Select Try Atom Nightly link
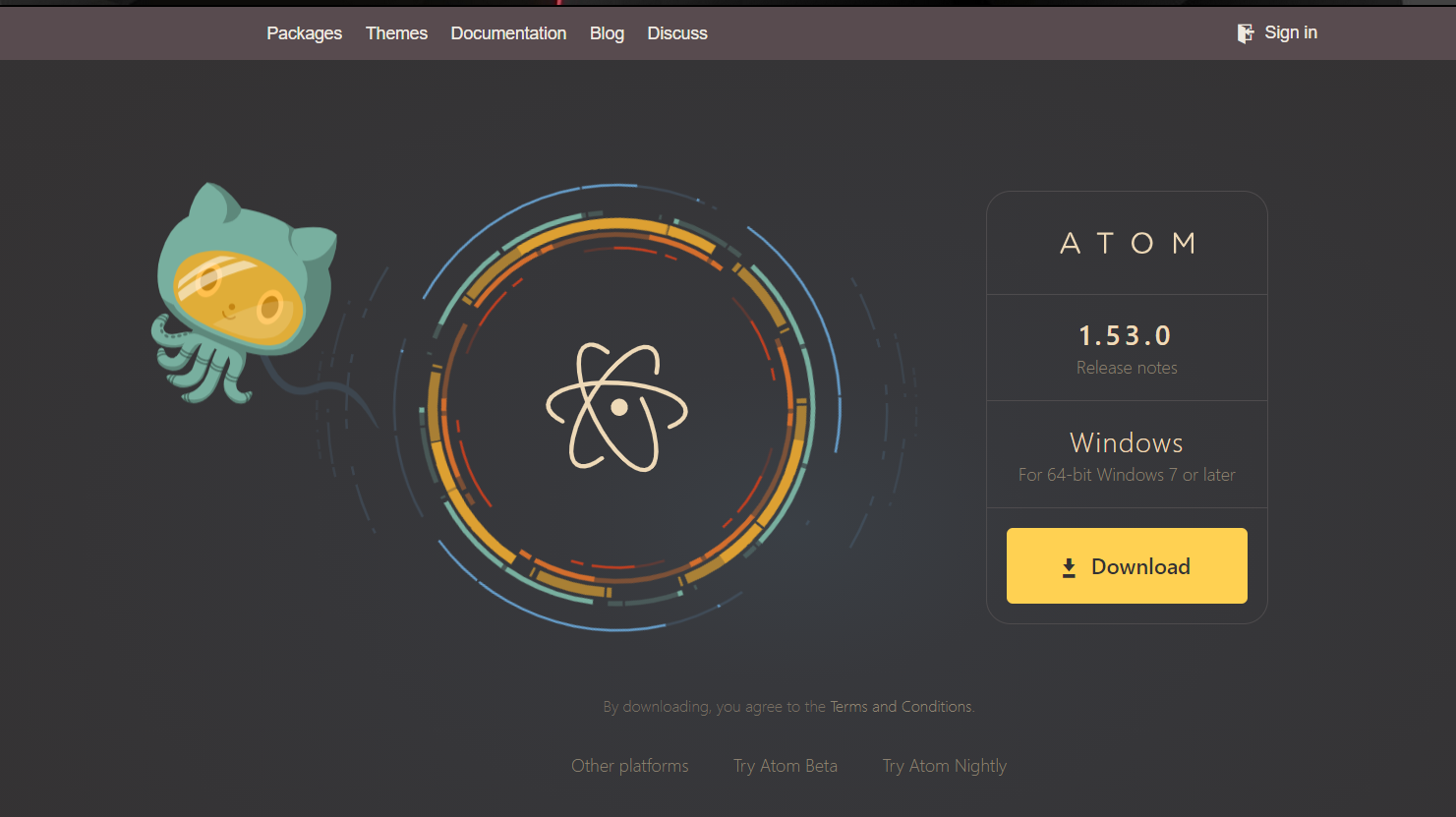Image resolution: width=1456 pixels, height=817 pixels. coord(945,766)
